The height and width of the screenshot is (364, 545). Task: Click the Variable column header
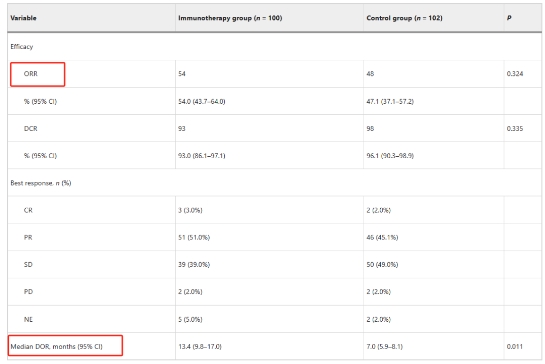23,18
